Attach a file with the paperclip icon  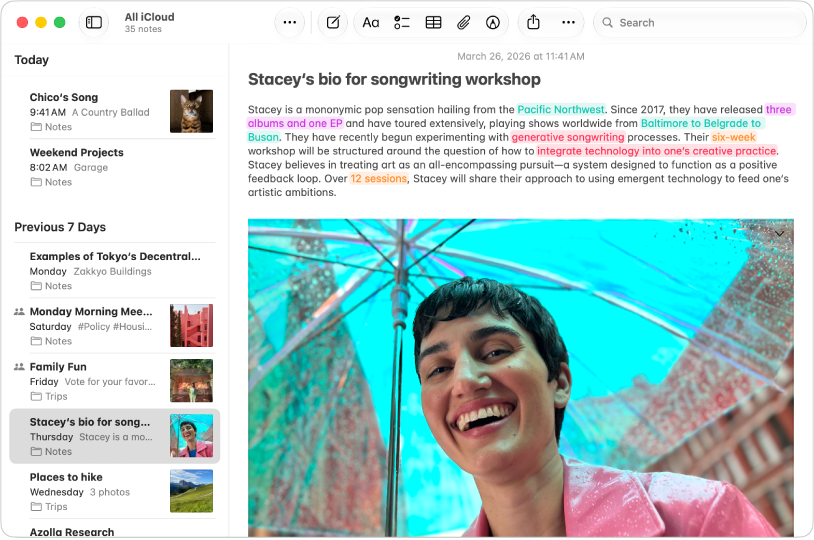click(464, 22)
